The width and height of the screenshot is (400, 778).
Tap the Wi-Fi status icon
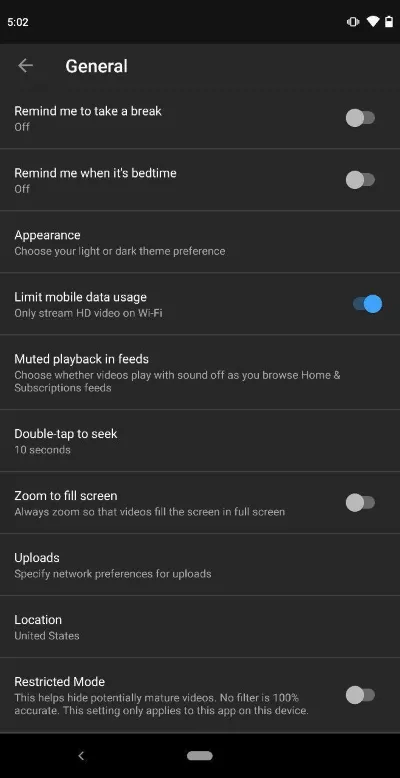tap(373, 22)
